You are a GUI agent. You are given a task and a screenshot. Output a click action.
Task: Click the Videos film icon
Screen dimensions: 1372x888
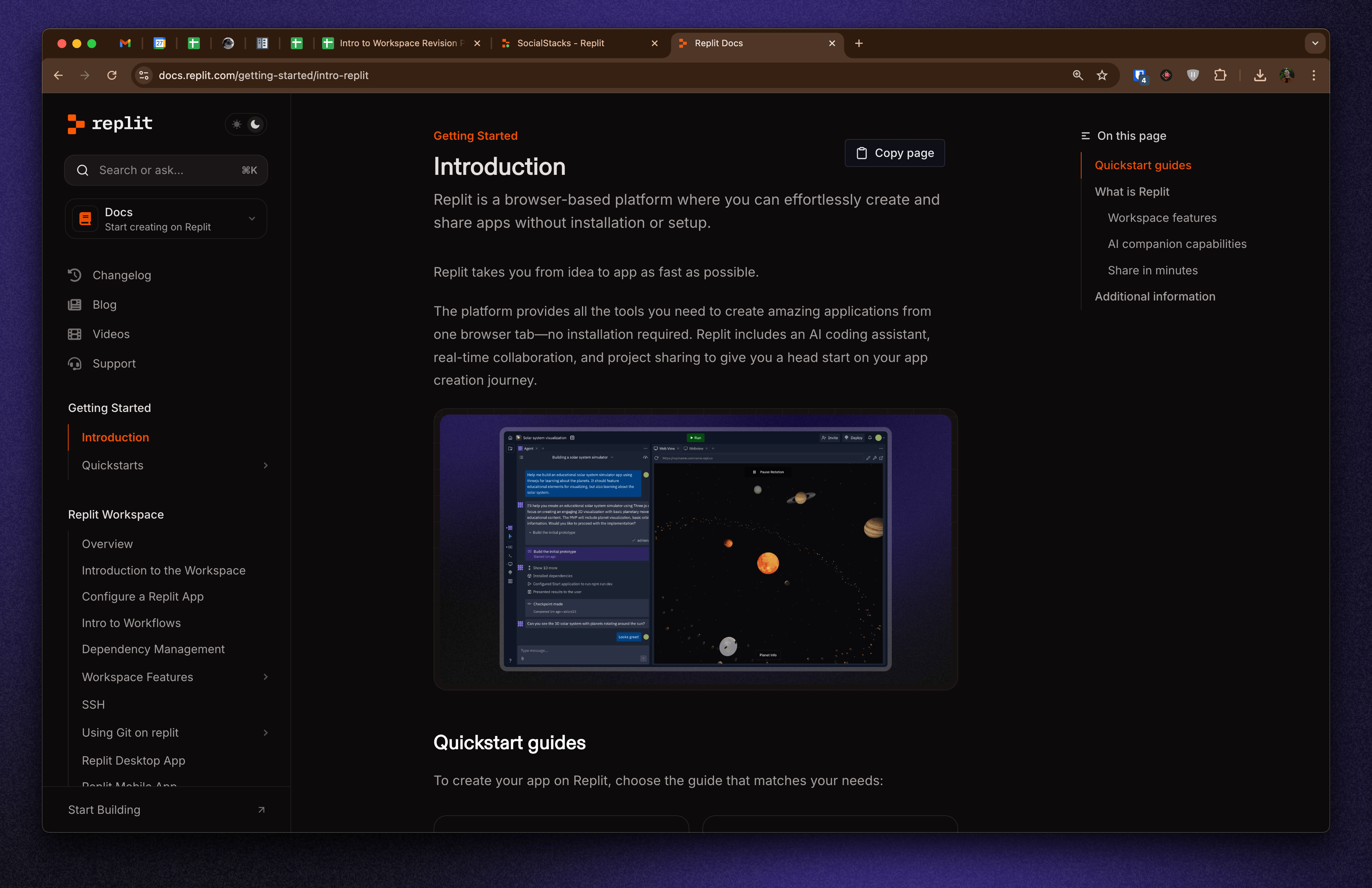click(x=75, y=334)
